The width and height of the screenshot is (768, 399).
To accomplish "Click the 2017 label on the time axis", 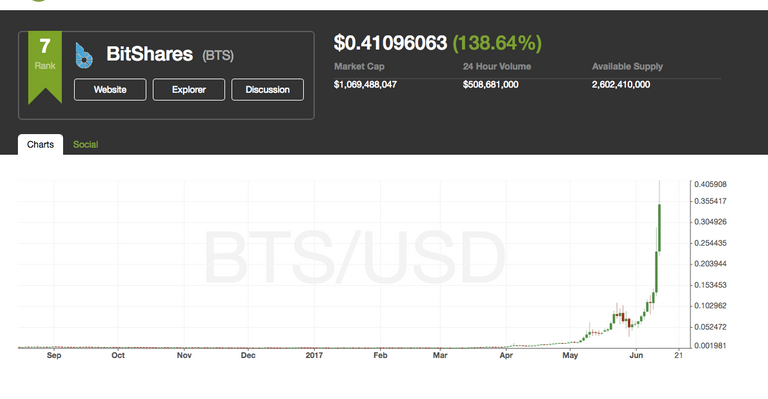I will click(x=314, y=355).
